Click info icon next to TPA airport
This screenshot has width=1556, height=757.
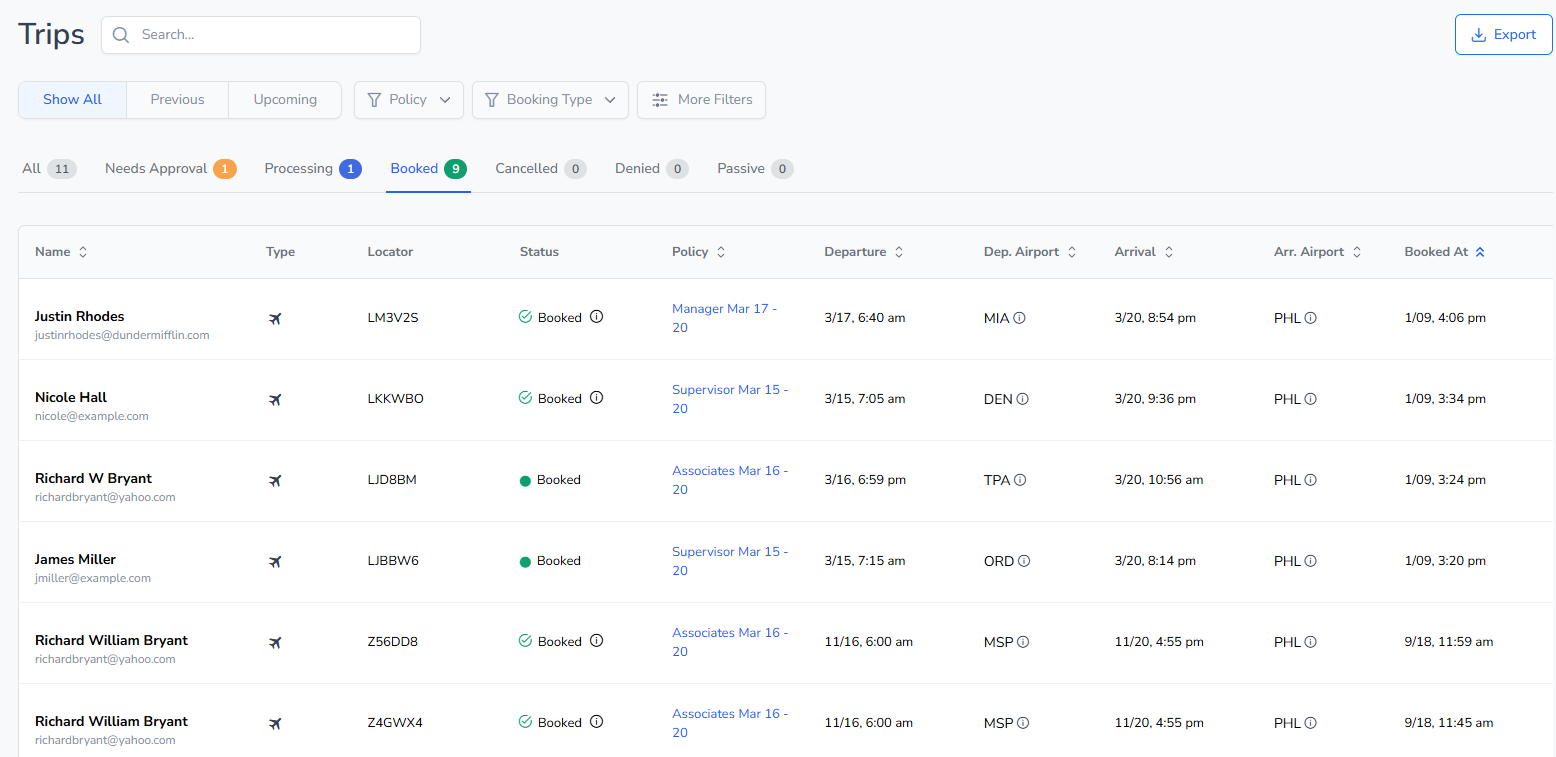pos(1020,480)
